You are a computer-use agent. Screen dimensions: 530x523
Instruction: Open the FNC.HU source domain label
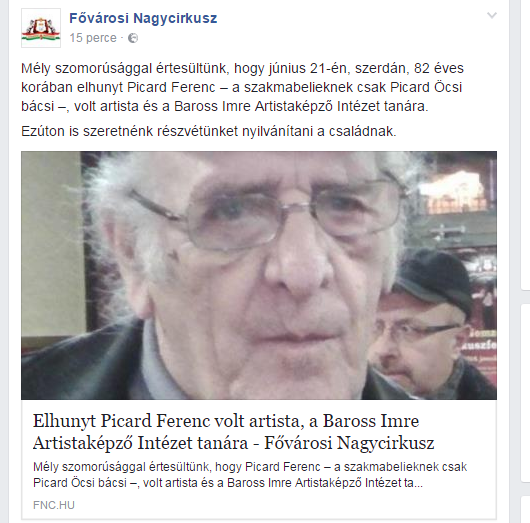point(54,505)
